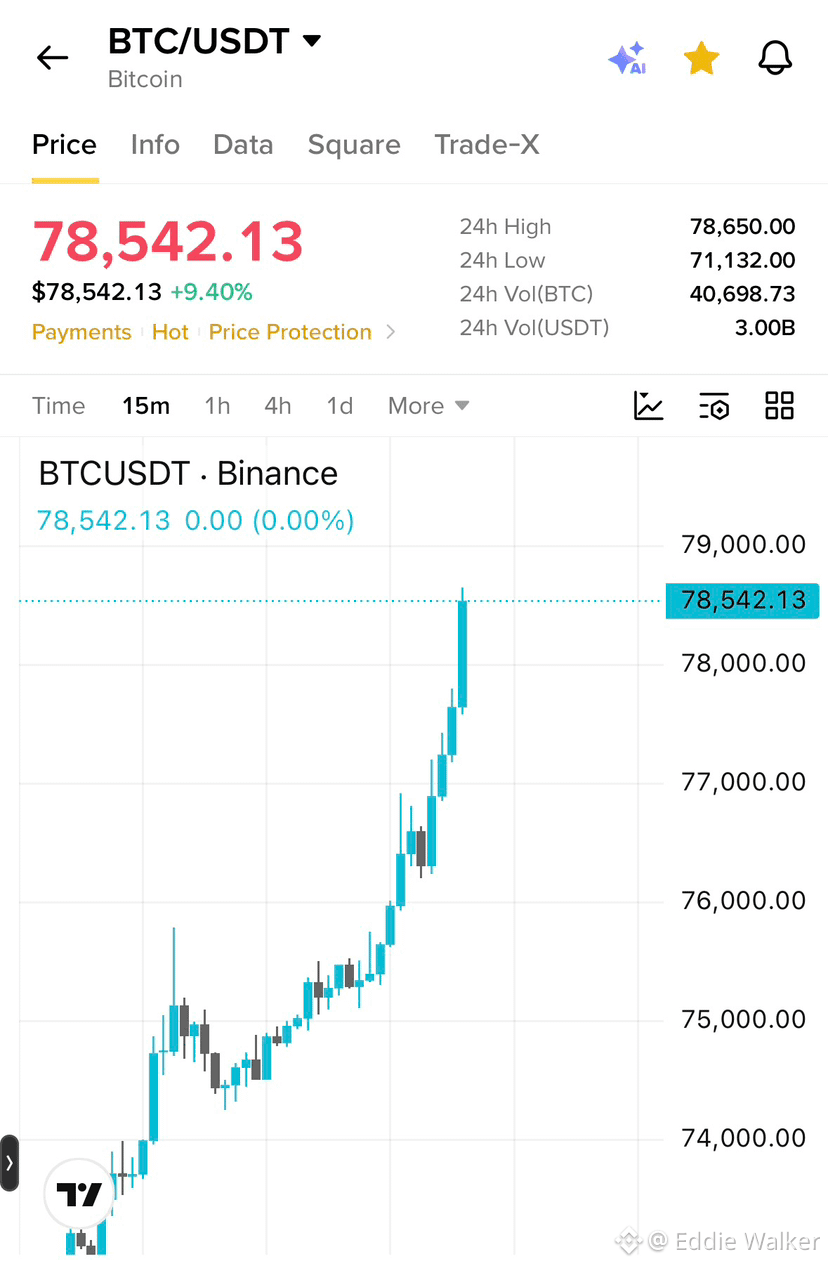
Task: Click the 24h High value 78,650.00
Action: [743, 227]
